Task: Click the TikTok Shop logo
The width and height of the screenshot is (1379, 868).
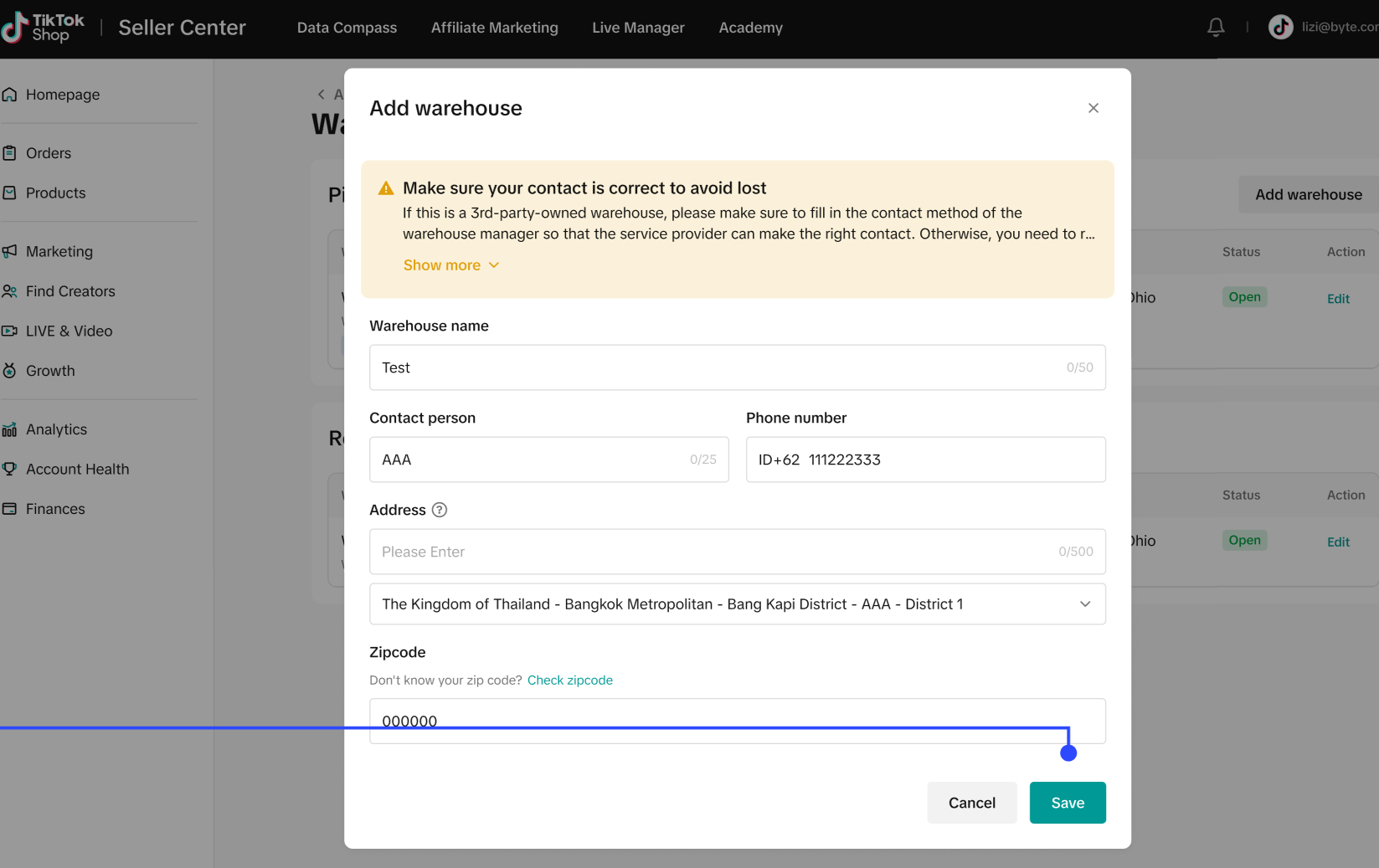Action: (44, 28)
